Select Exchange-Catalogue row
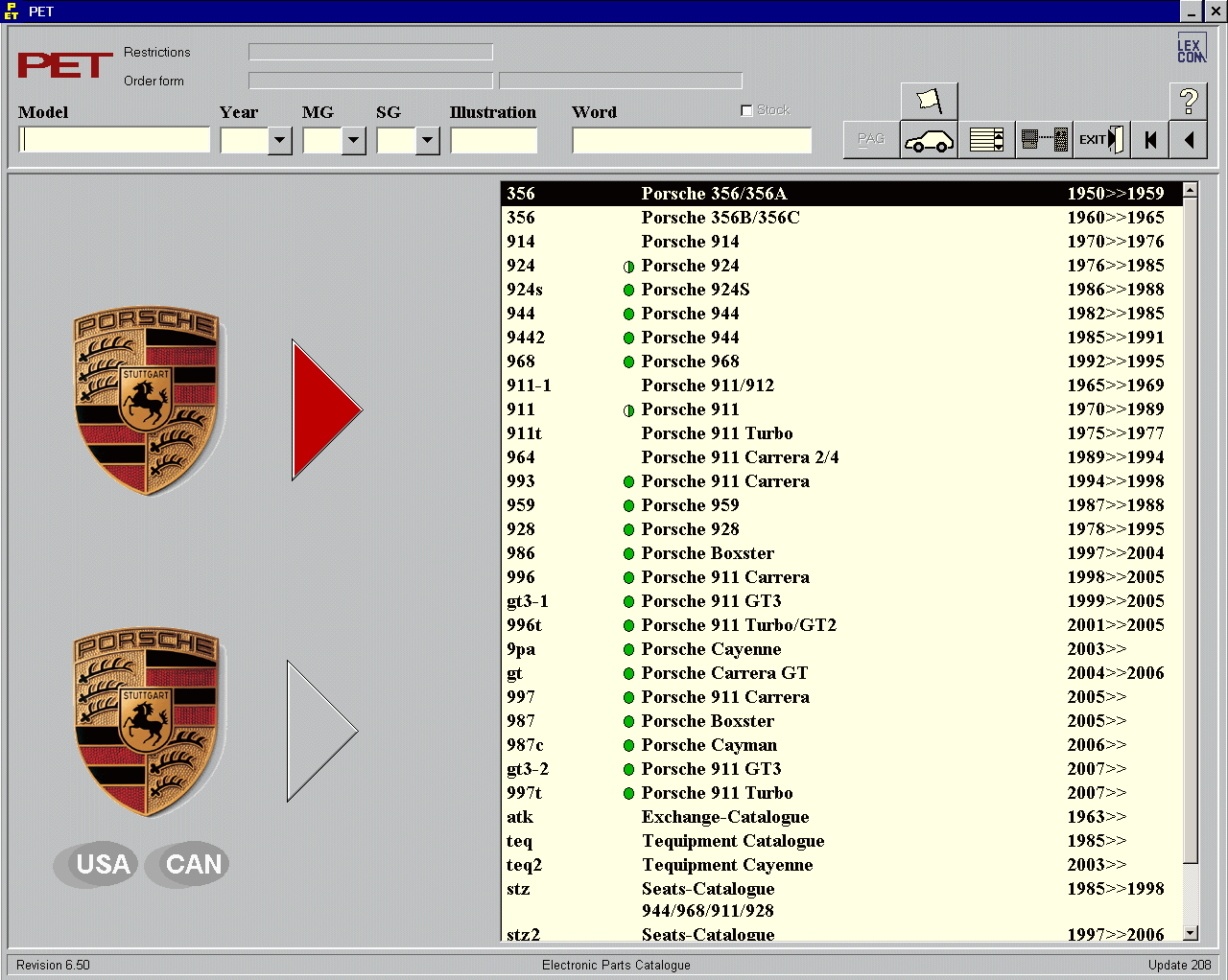The height and width of the screenshot is (980, 1228). click(841, 817)
